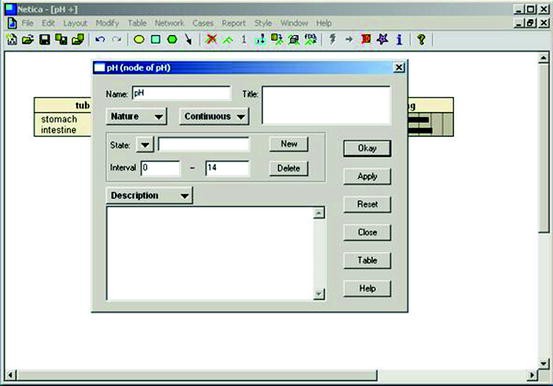Screen dimensions: 553x386
Task: Click the Interval upper bound field showing 14
Action: coord(227,168)
